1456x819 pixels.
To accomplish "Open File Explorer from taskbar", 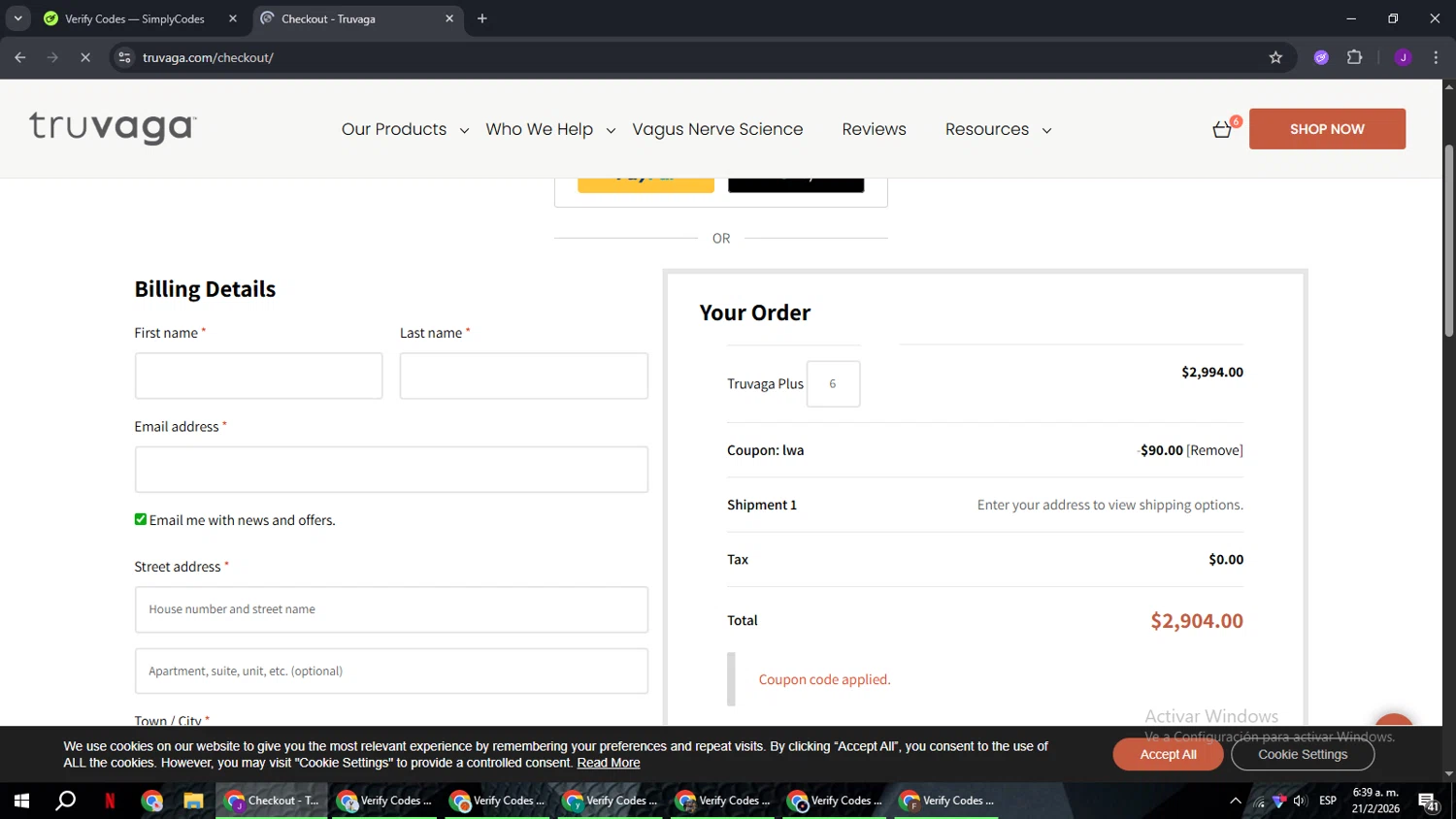I will click(193, 801).
